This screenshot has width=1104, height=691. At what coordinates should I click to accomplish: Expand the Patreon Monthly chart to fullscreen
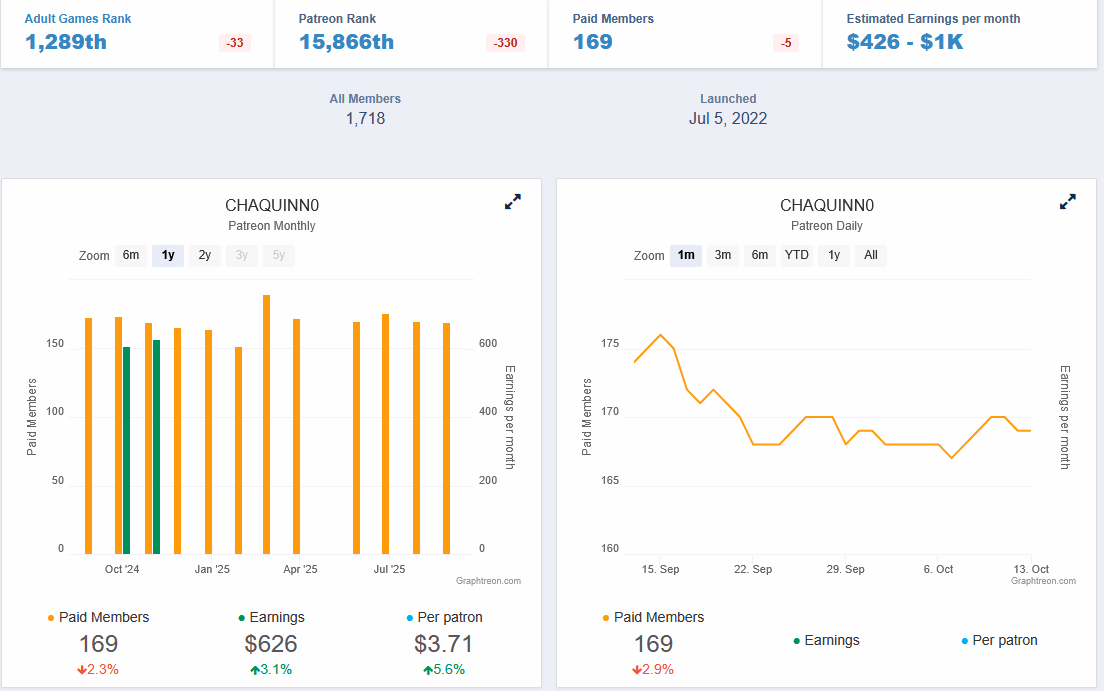click(x=513, y=202)
